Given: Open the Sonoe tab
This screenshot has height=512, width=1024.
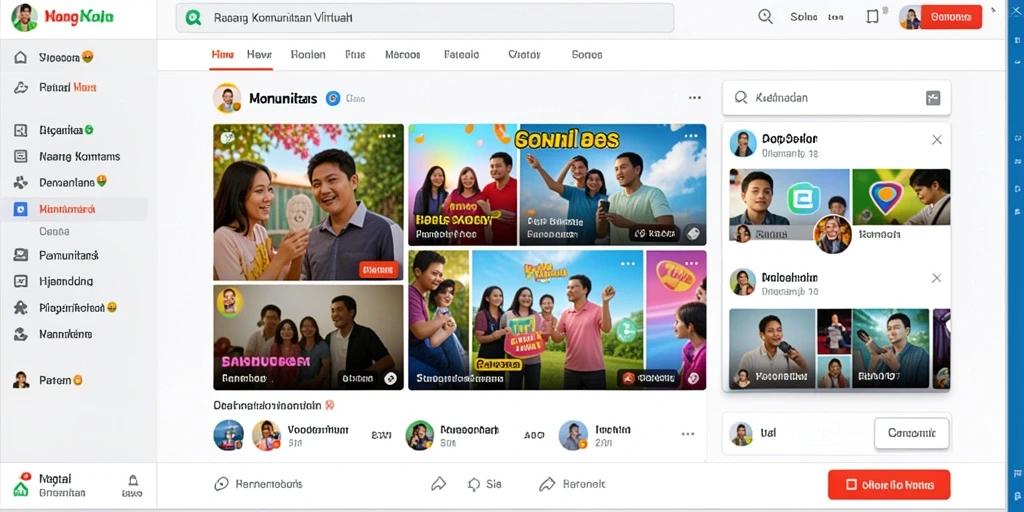Looking at the screenshot, I should coord(586,55).
